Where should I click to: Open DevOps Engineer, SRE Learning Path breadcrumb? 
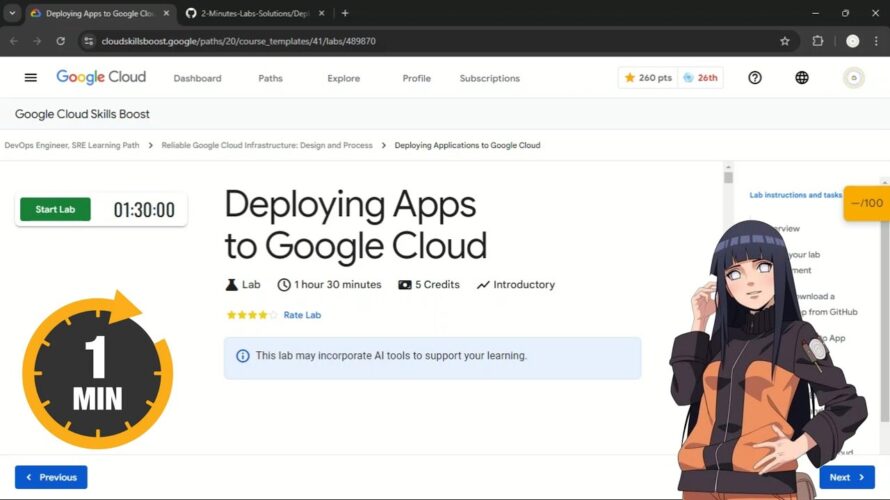[x=72, y=145]
